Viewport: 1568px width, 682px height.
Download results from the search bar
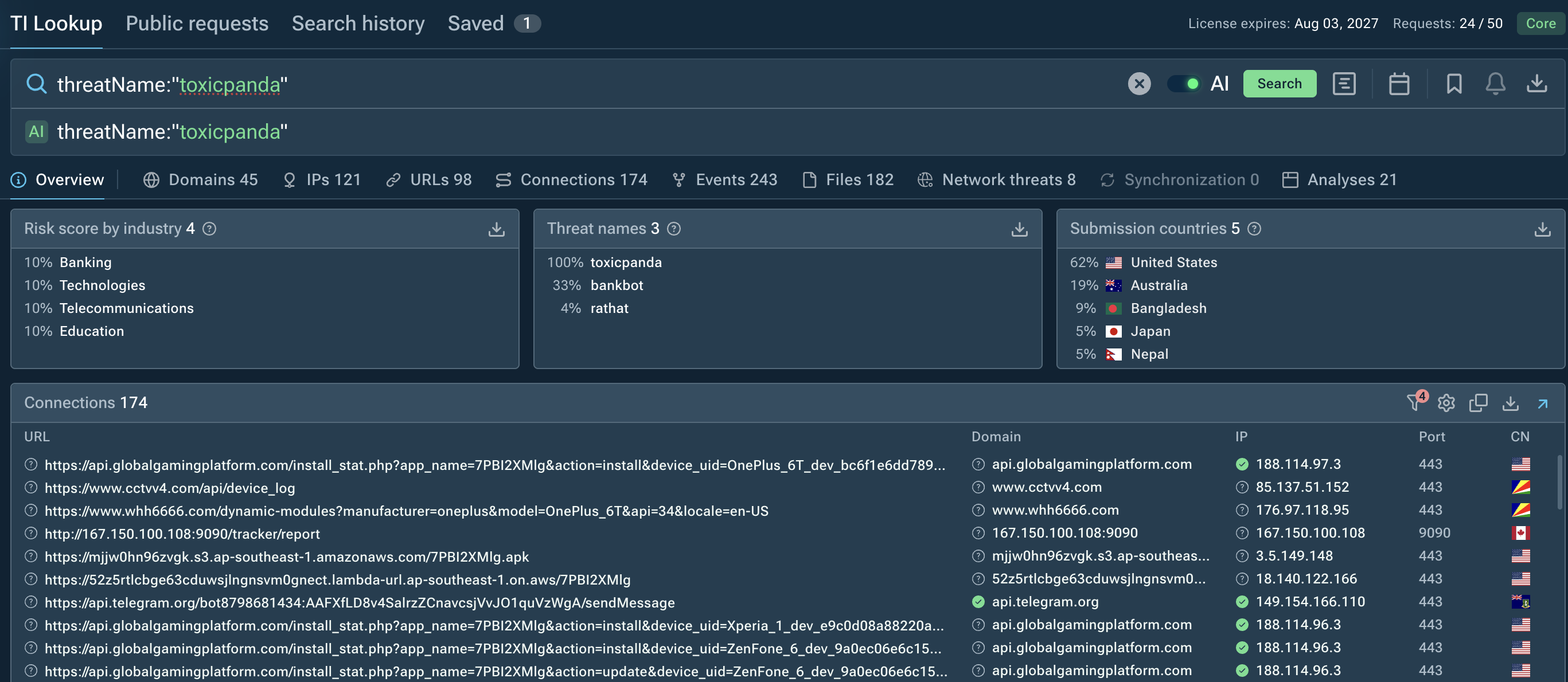coord(1537,83)
